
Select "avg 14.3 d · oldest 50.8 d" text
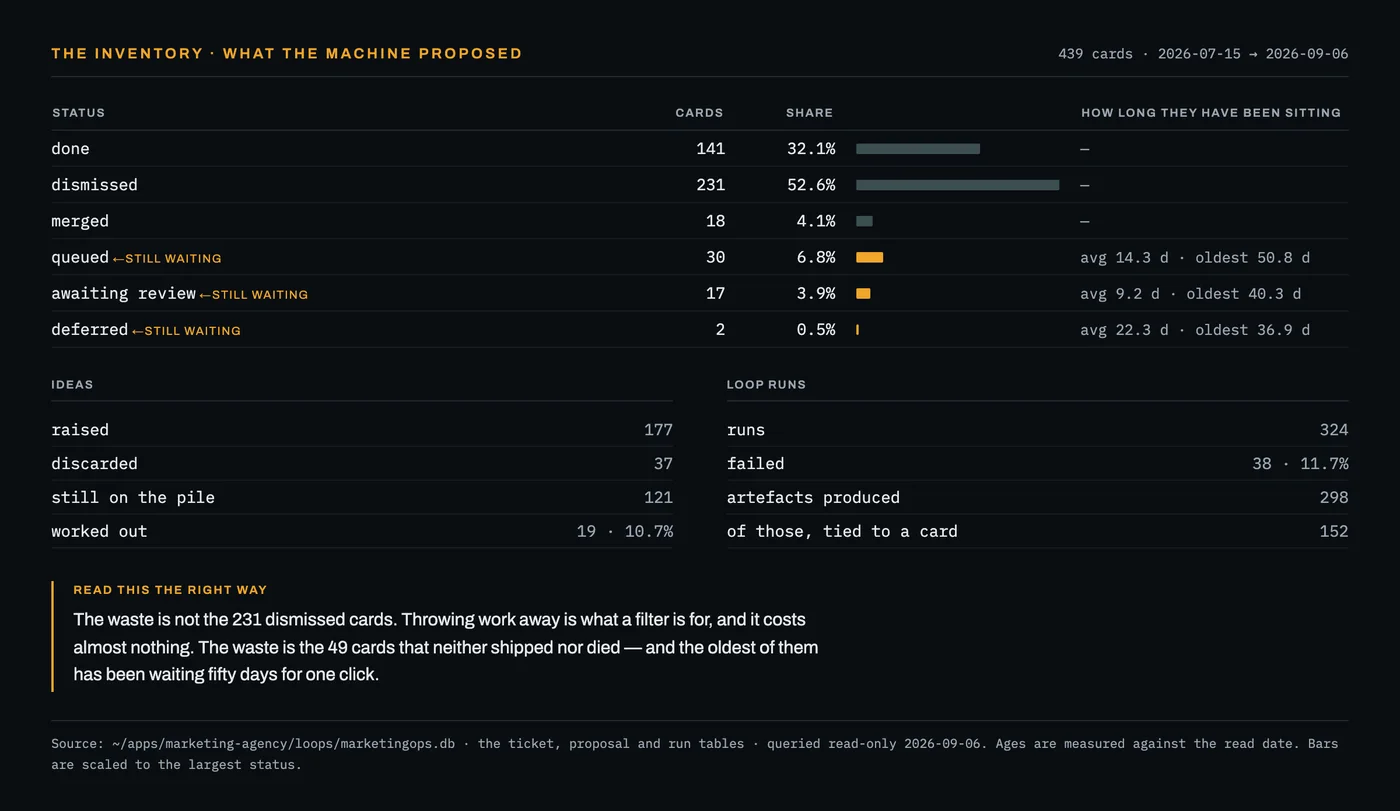(x=1195, y=258)
